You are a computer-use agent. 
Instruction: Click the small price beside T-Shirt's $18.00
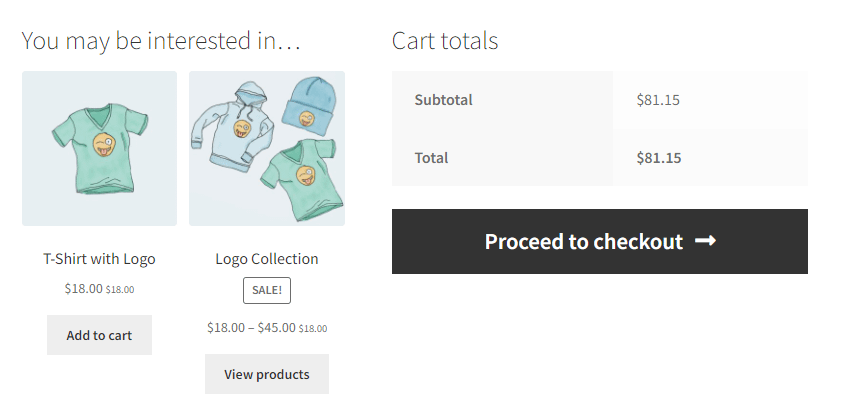[x=120, y=290]
